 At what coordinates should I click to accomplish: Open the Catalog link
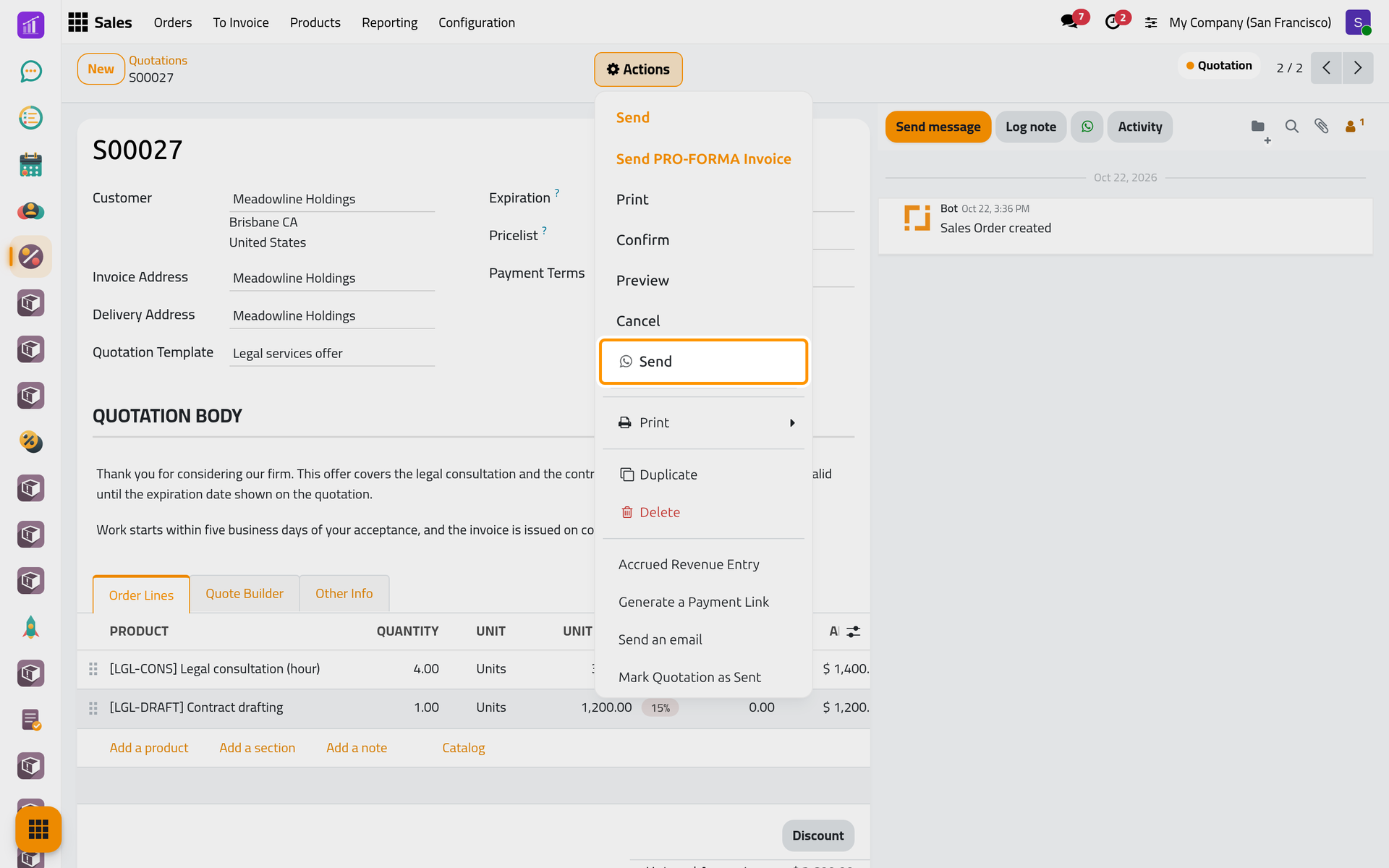click(x=464, y=748)
